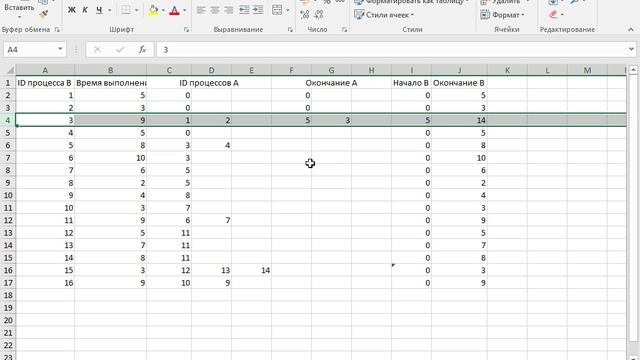Click the Clear eraser icon

[x=553, y=15]
